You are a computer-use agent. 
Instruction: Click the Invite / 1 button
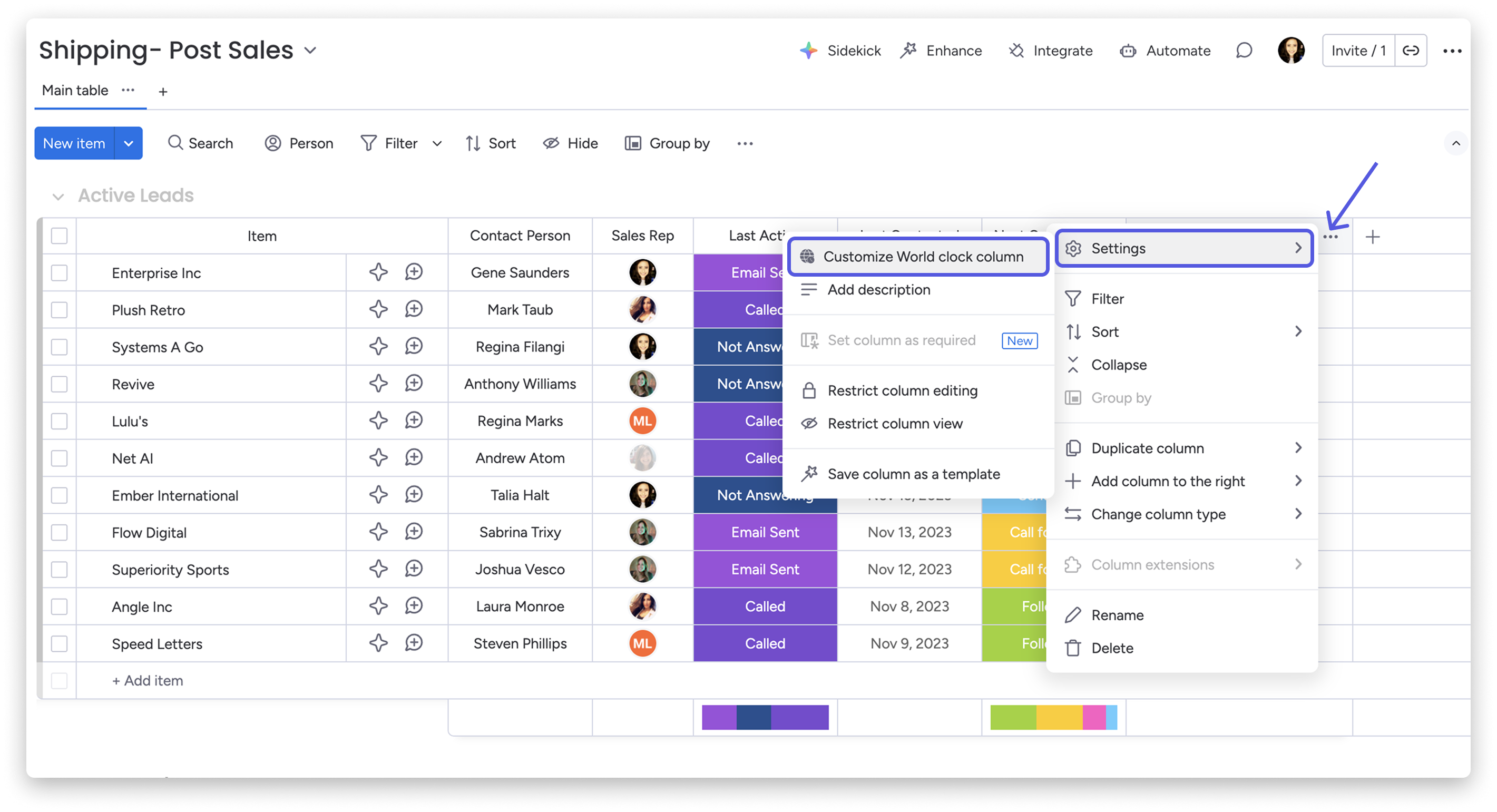point(1358,51)
